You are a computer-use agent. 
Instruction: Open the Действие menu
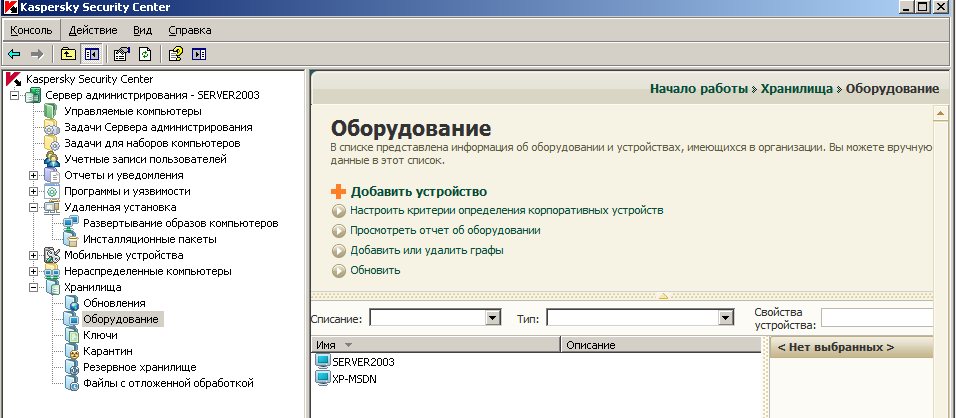93,30
